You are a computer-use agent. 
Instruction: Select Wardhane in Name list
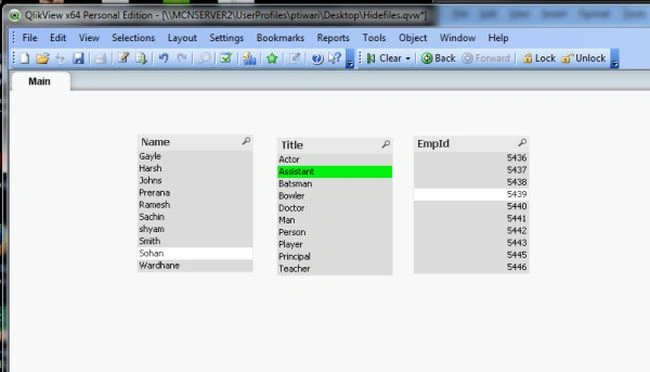[195, 265]
